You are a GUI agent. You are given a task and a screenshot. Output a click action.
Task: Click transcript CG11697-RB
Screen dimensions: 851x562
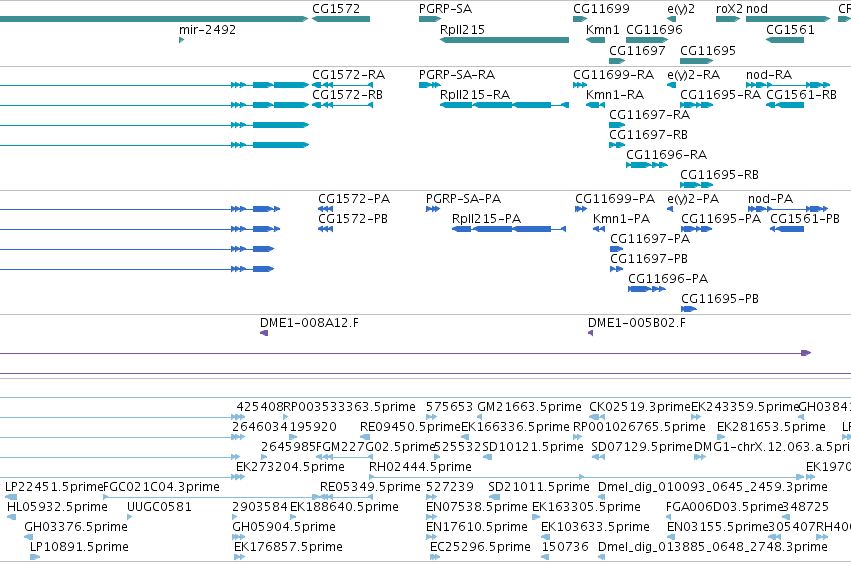(649, 135)
